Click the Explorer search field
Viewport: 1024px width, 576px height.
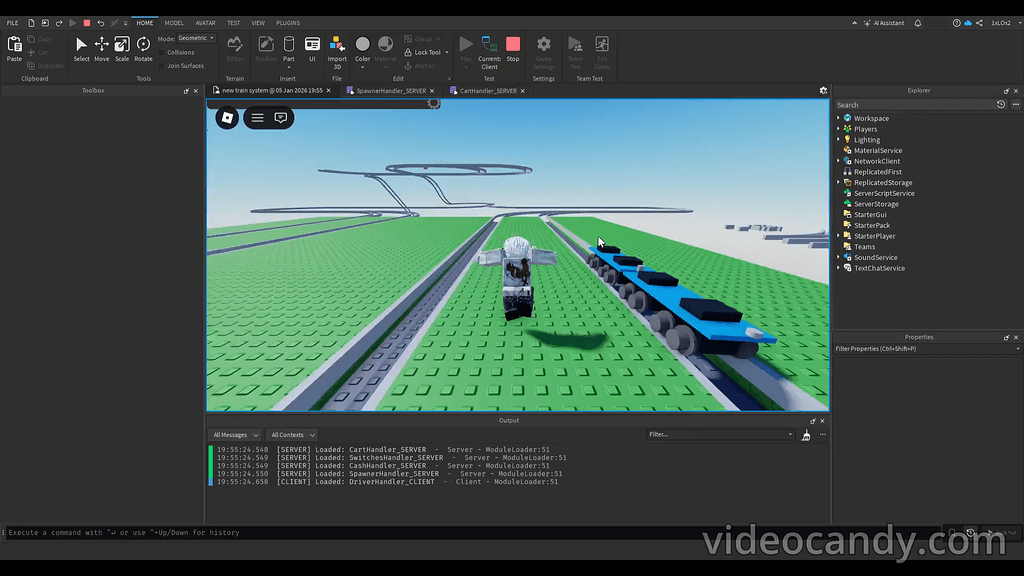914,104
